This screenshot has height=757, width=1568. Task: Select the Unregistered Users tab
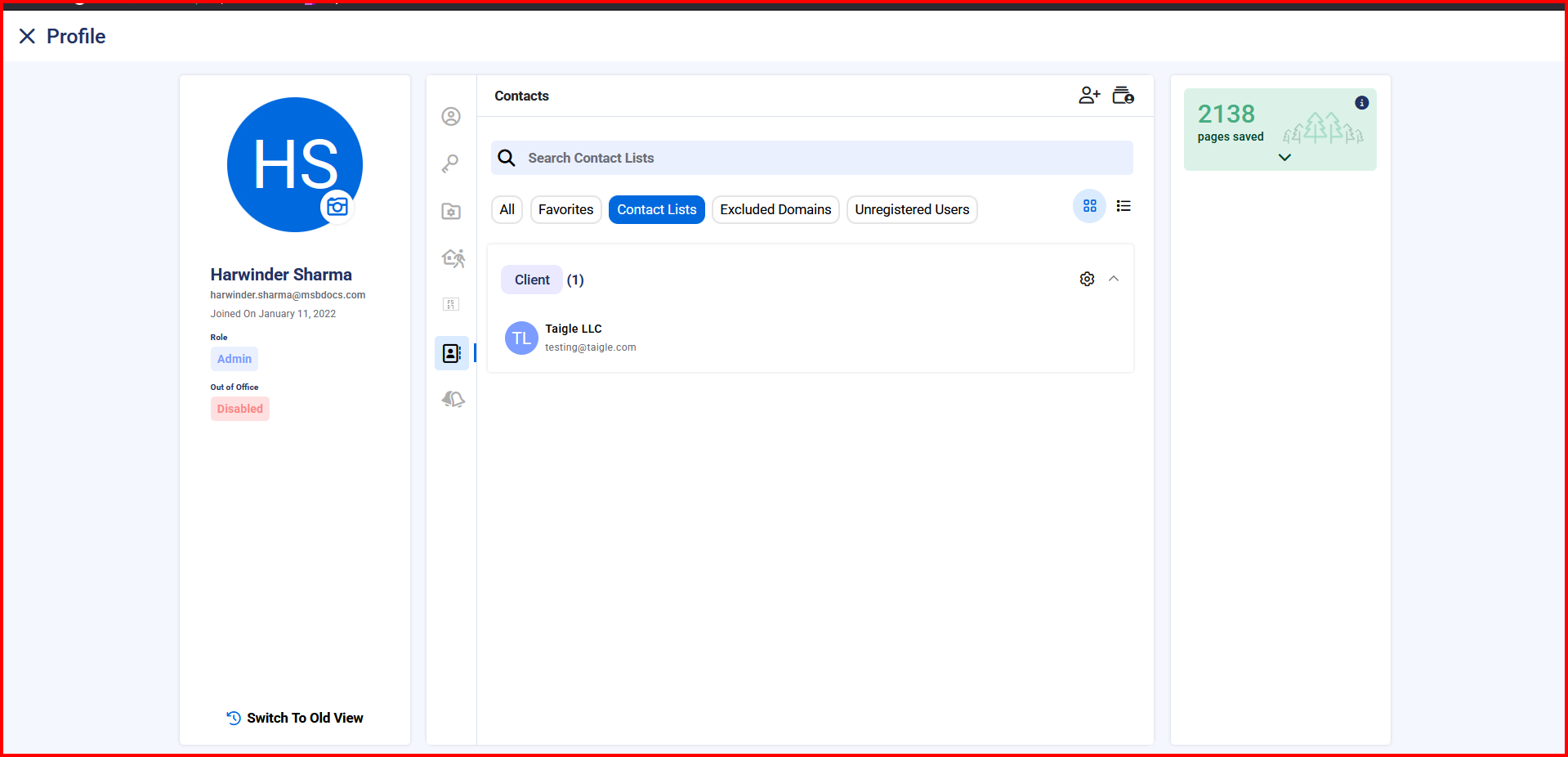(911, 209)
